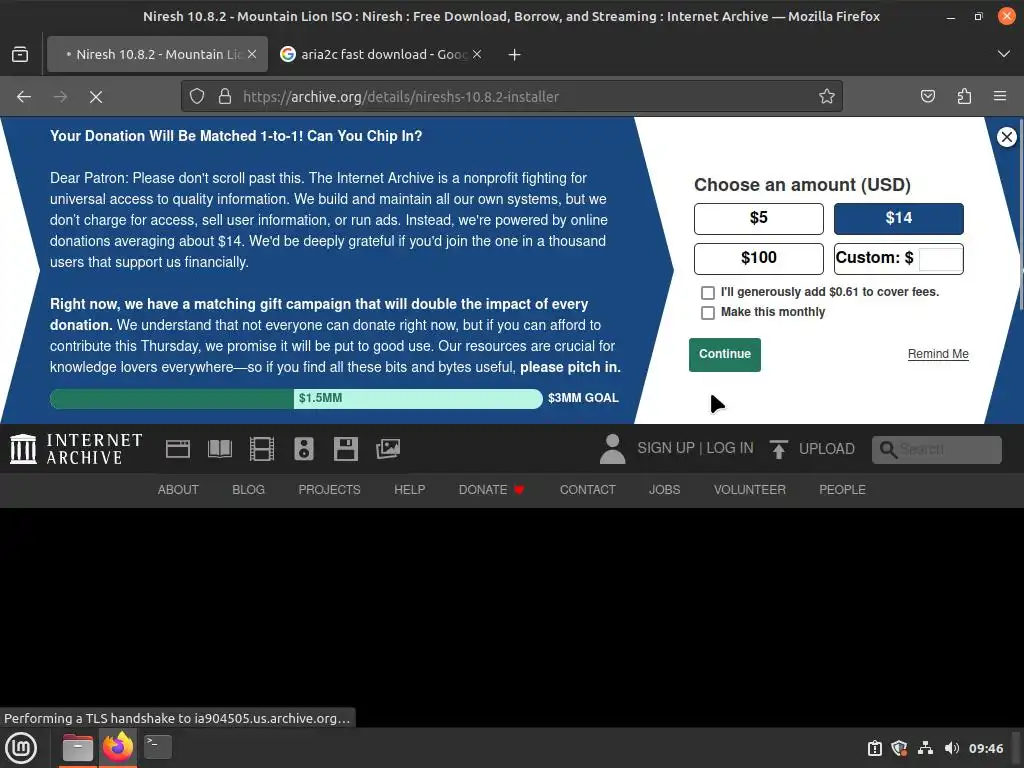The width and height of the screenshot is (1024, 768).
Task: List all tabs dropdown arrow
Action: point(1004,54)
